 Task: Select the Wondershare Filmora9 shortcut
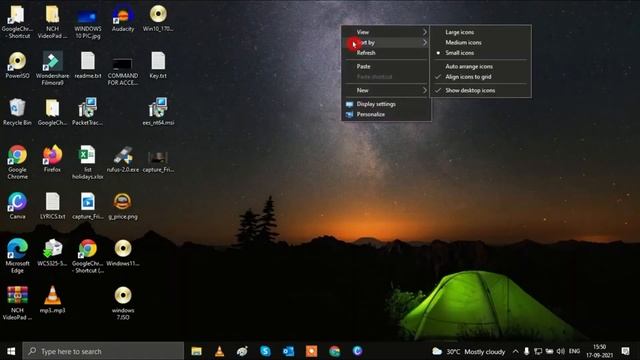(x=53, y=68)
